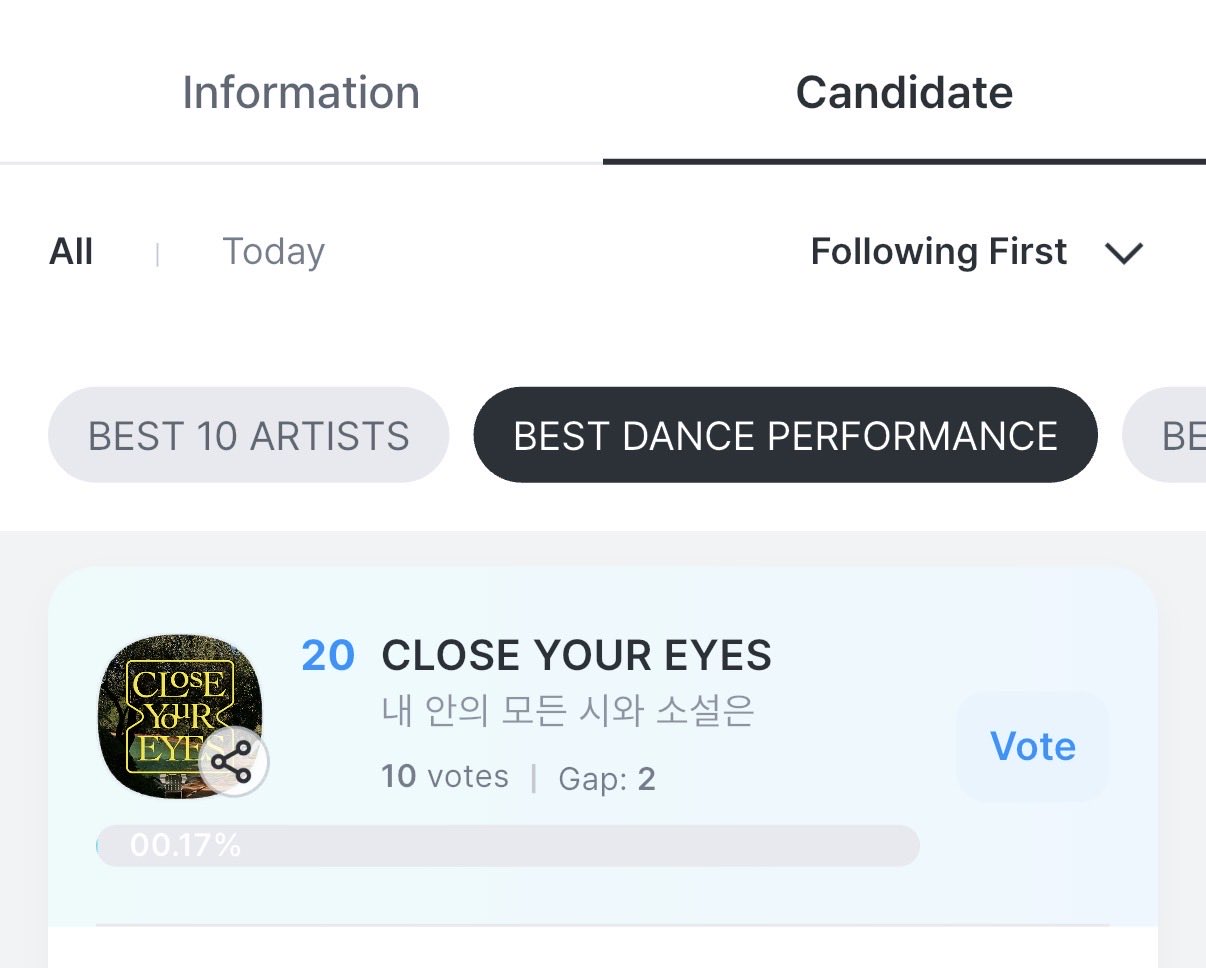Switch to the Today filter
The height and width of the screenshot is (968, 1206).
[x=273, y=252]
